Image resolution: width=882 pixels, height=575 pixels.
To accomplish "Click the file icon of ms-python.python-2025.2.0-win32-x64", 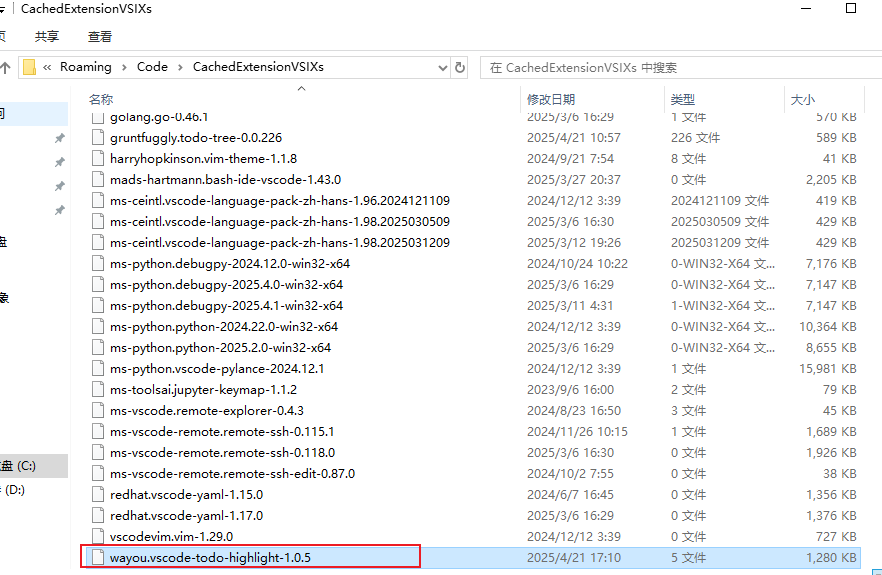I will [x=98, y=348].
